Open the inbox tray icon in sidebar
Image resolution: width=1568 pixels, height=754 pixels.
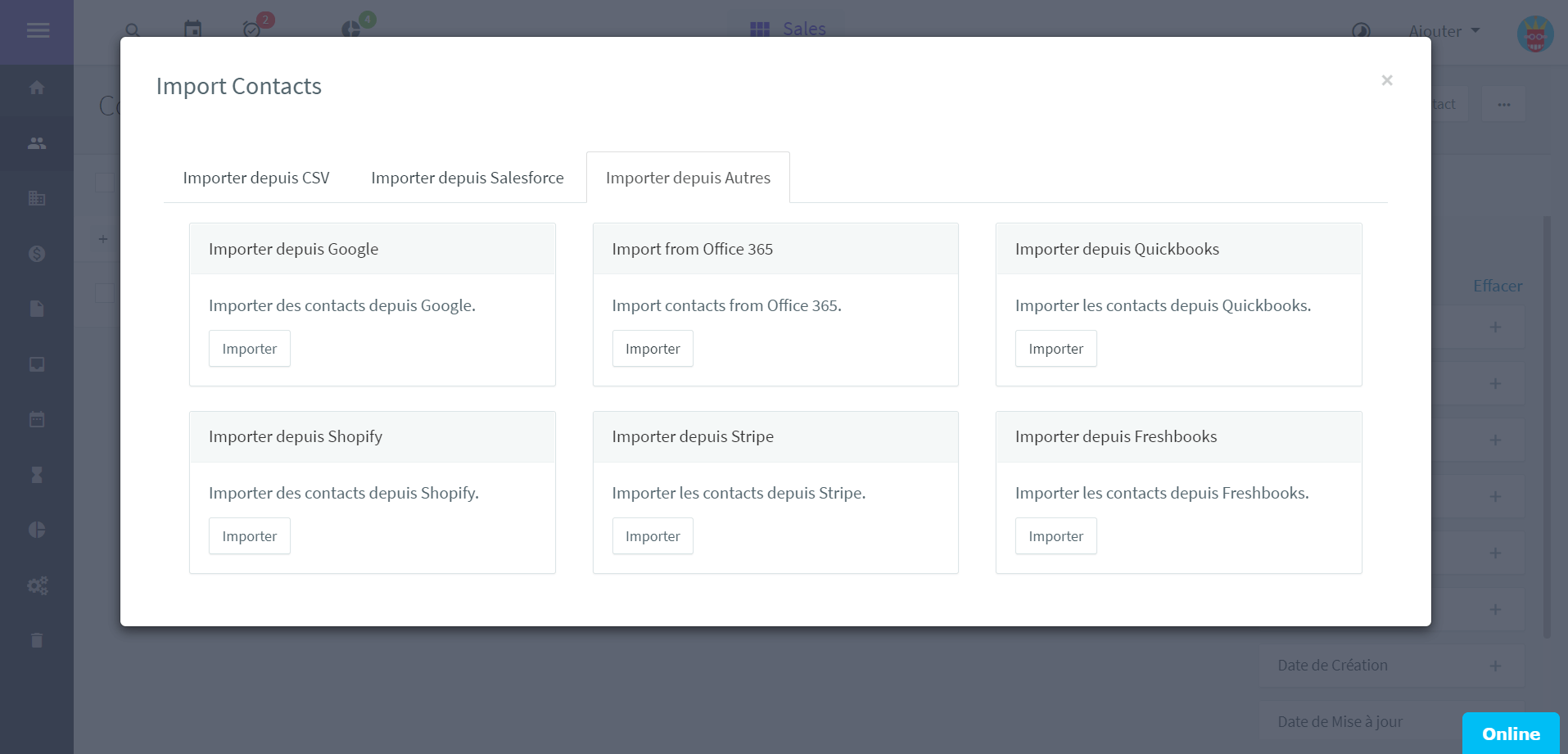(37, 364)
